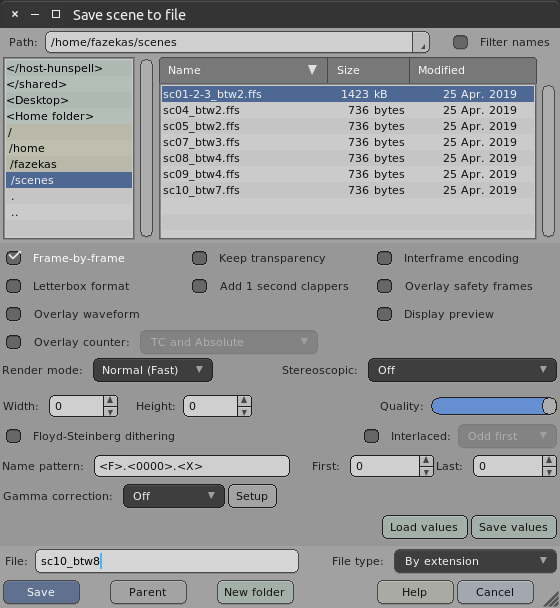Click the Load values button
Viewport: 560px width, 608px height.
[424, 527]
